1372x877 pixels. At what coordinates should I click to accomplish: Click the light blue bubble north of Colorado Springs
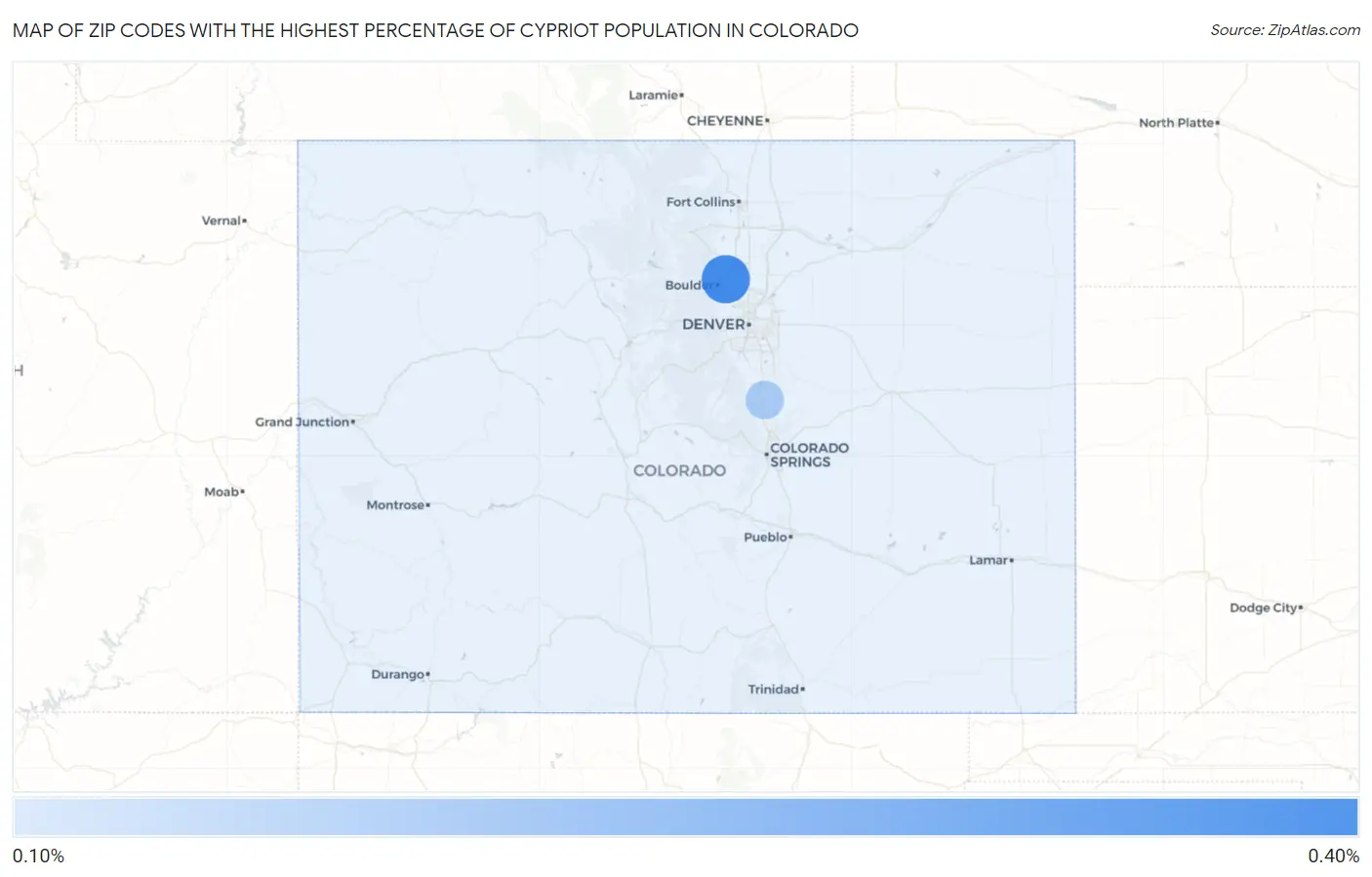pos(765,400)
